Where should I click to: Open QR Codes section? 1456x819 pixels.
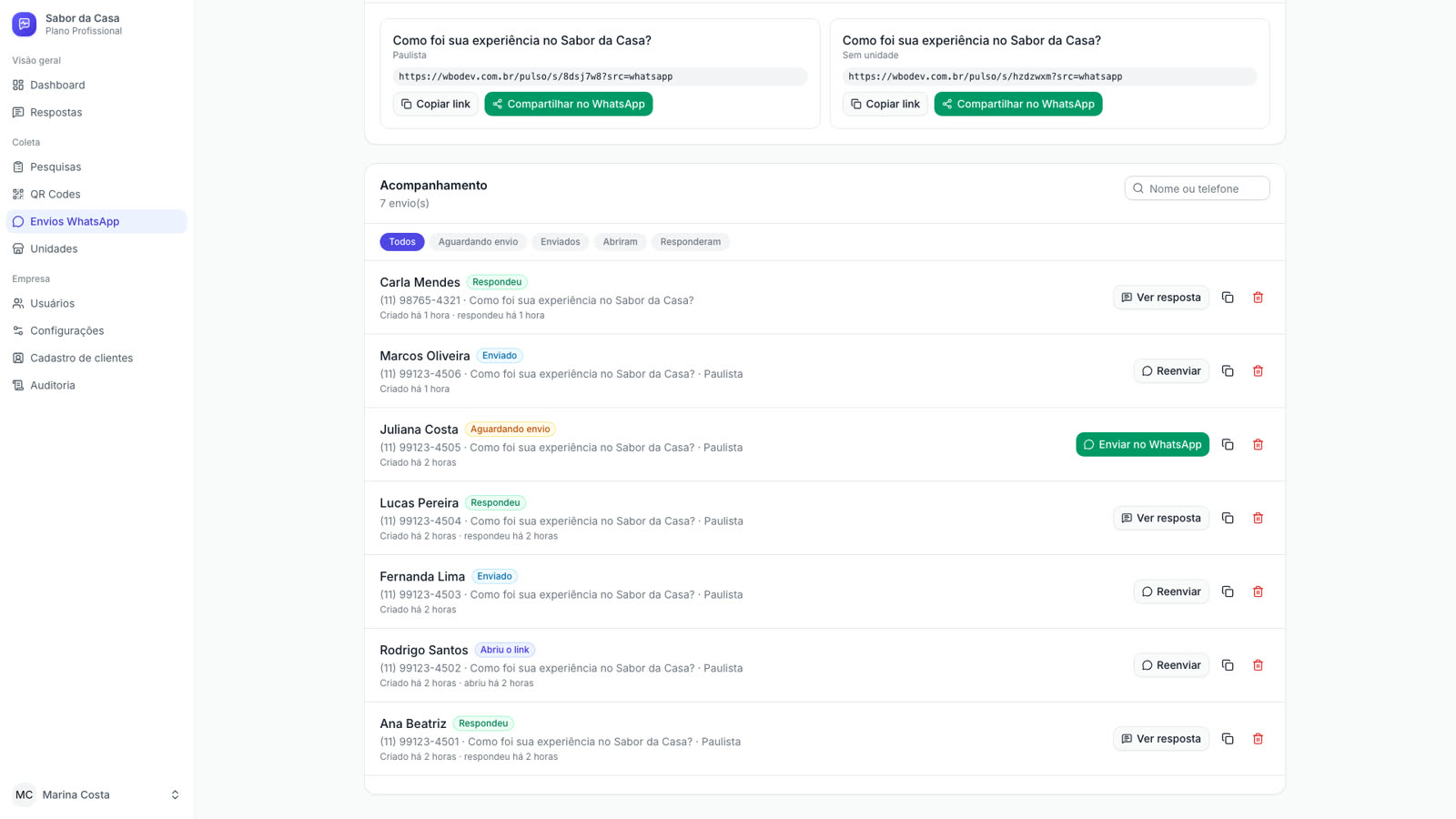pyautogui.click(x=96, y=194)
